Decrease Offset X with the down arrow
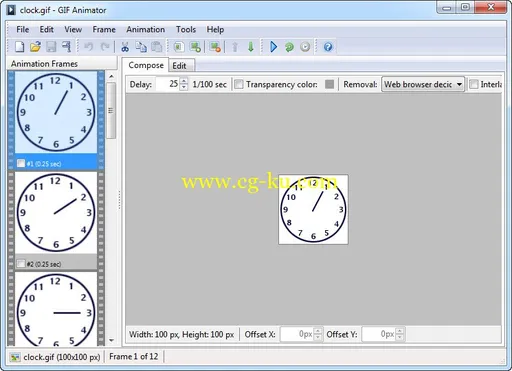512x371 pixels. (x=318, y=337)
